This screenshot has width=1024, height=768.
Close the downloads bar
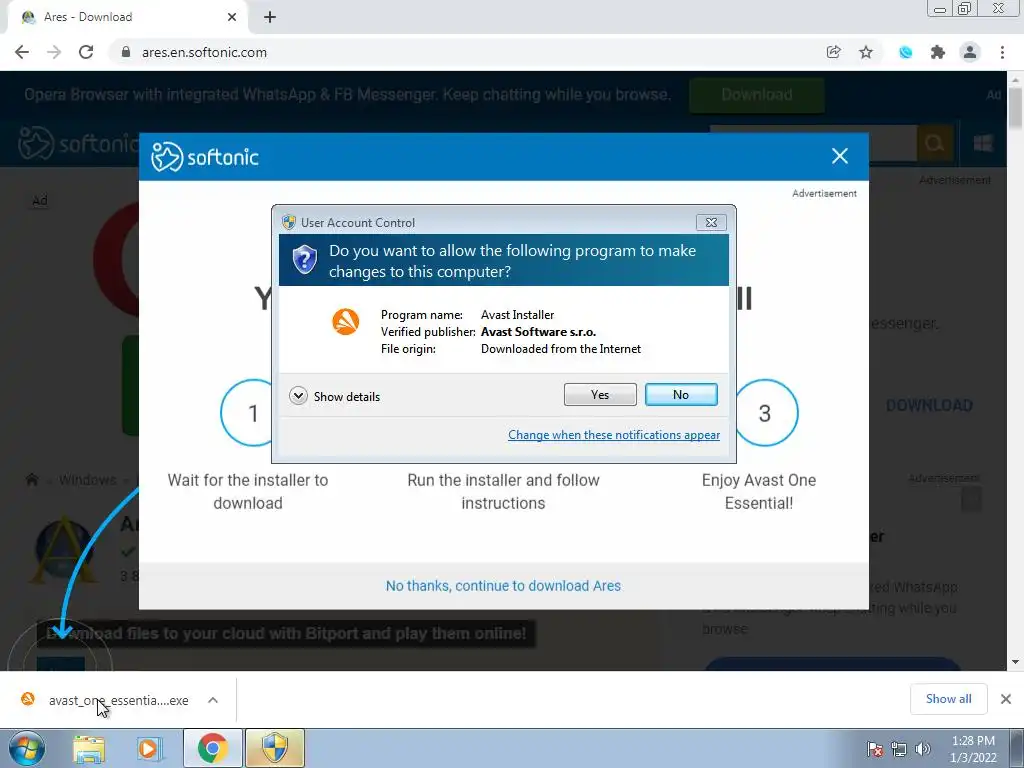[x=1006, y=699]
